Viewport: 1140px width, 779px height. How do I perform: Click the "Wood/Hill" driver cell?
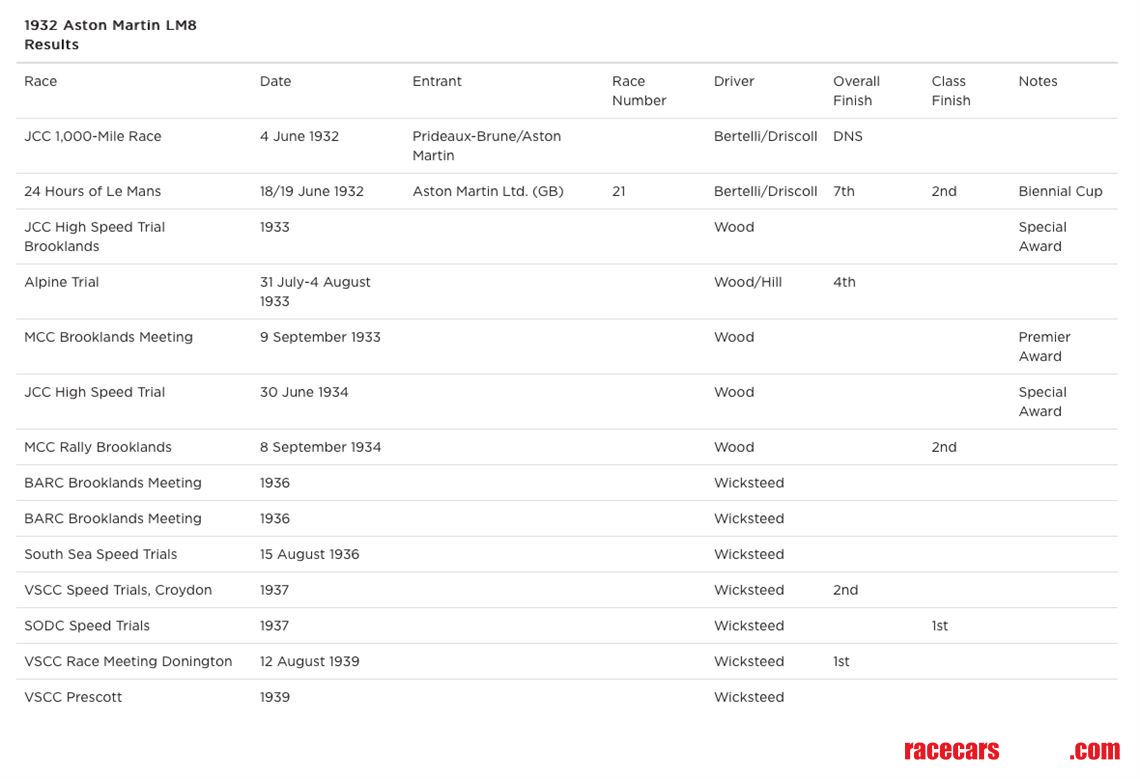[747, 282]
